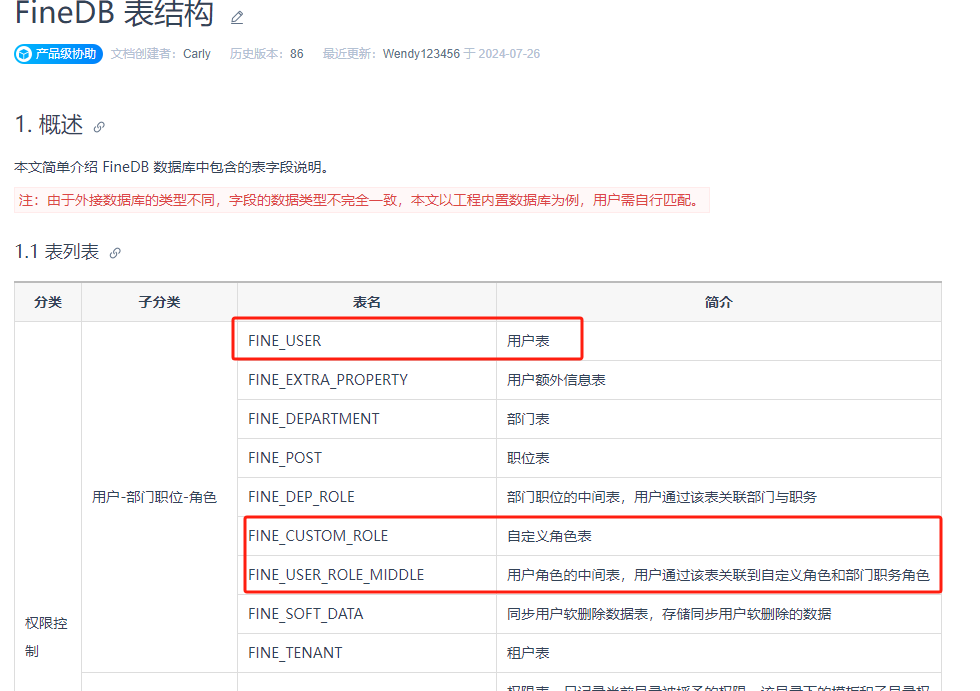Click the 1. 概述 section heading
The image size is (980, 691).
(49, 125)
